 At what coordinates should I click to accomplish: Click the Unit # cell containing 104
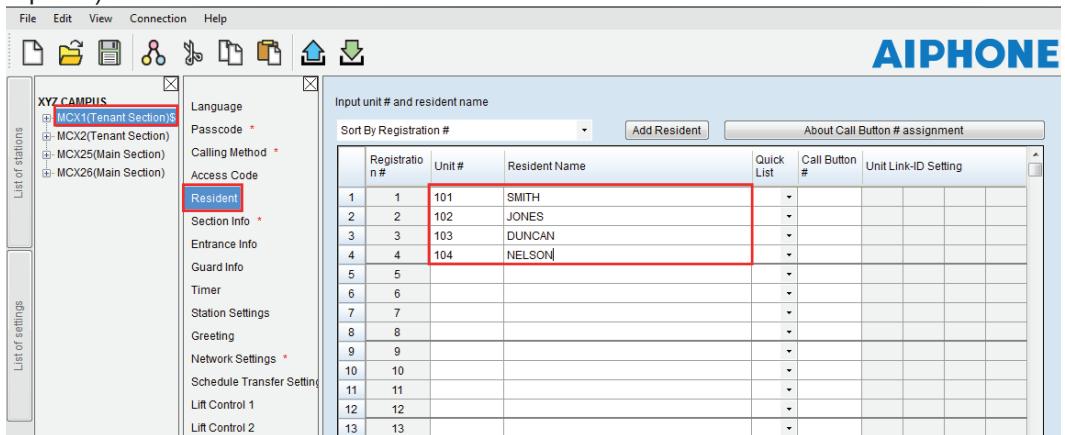(x=467, y=255)
